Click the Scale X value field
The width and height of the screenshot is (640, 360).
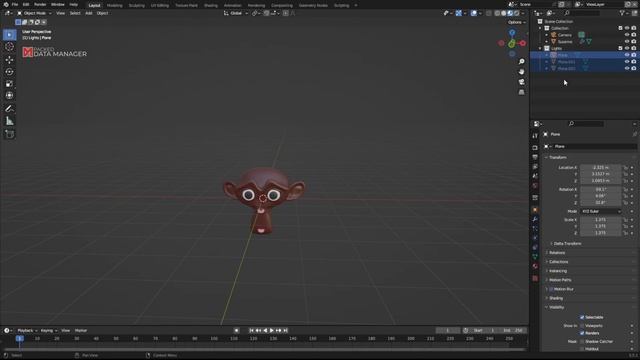[x=601, y=220]
